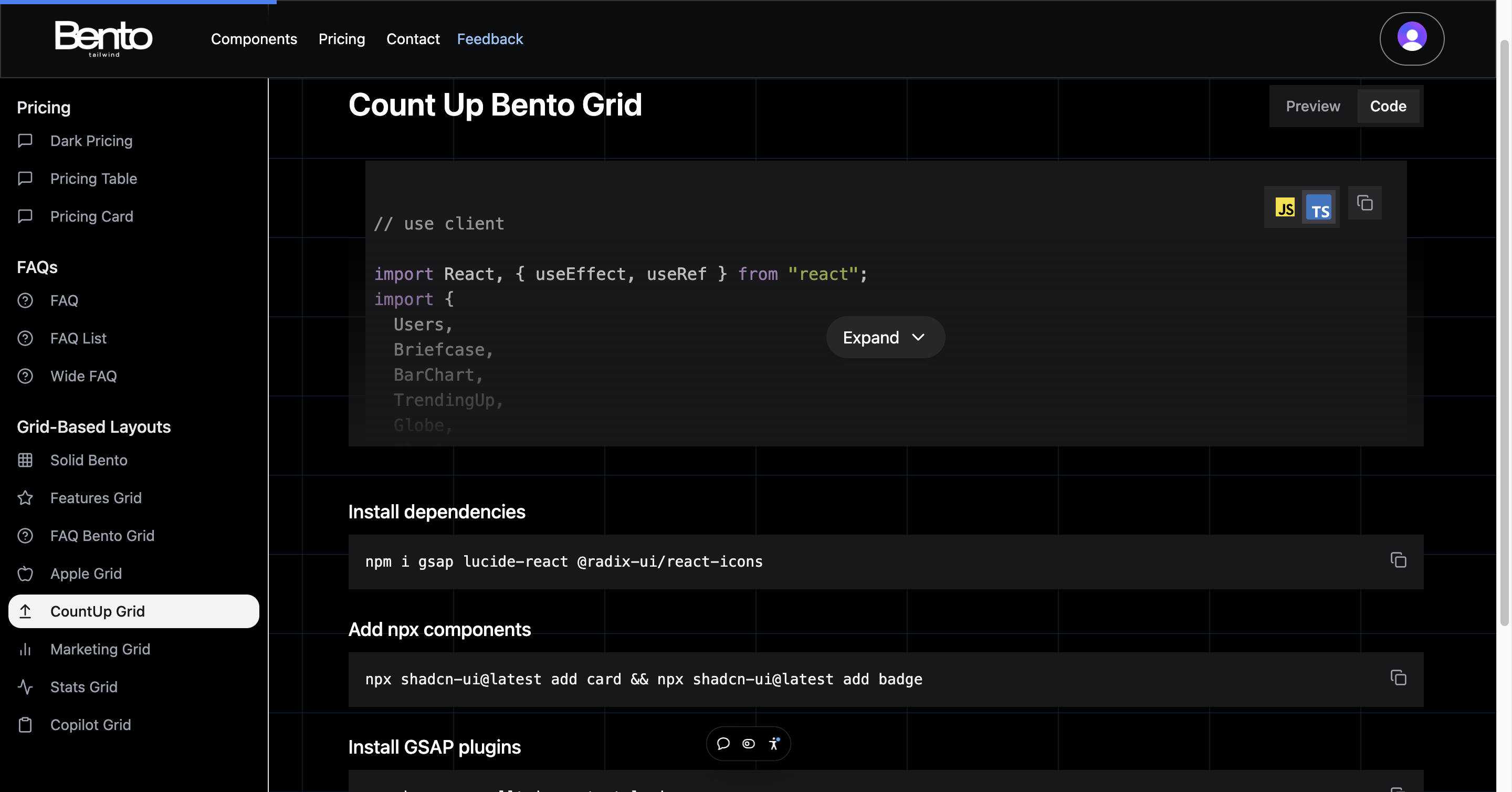Click the npx shadcn-ui command text

(x=643, y=679)
